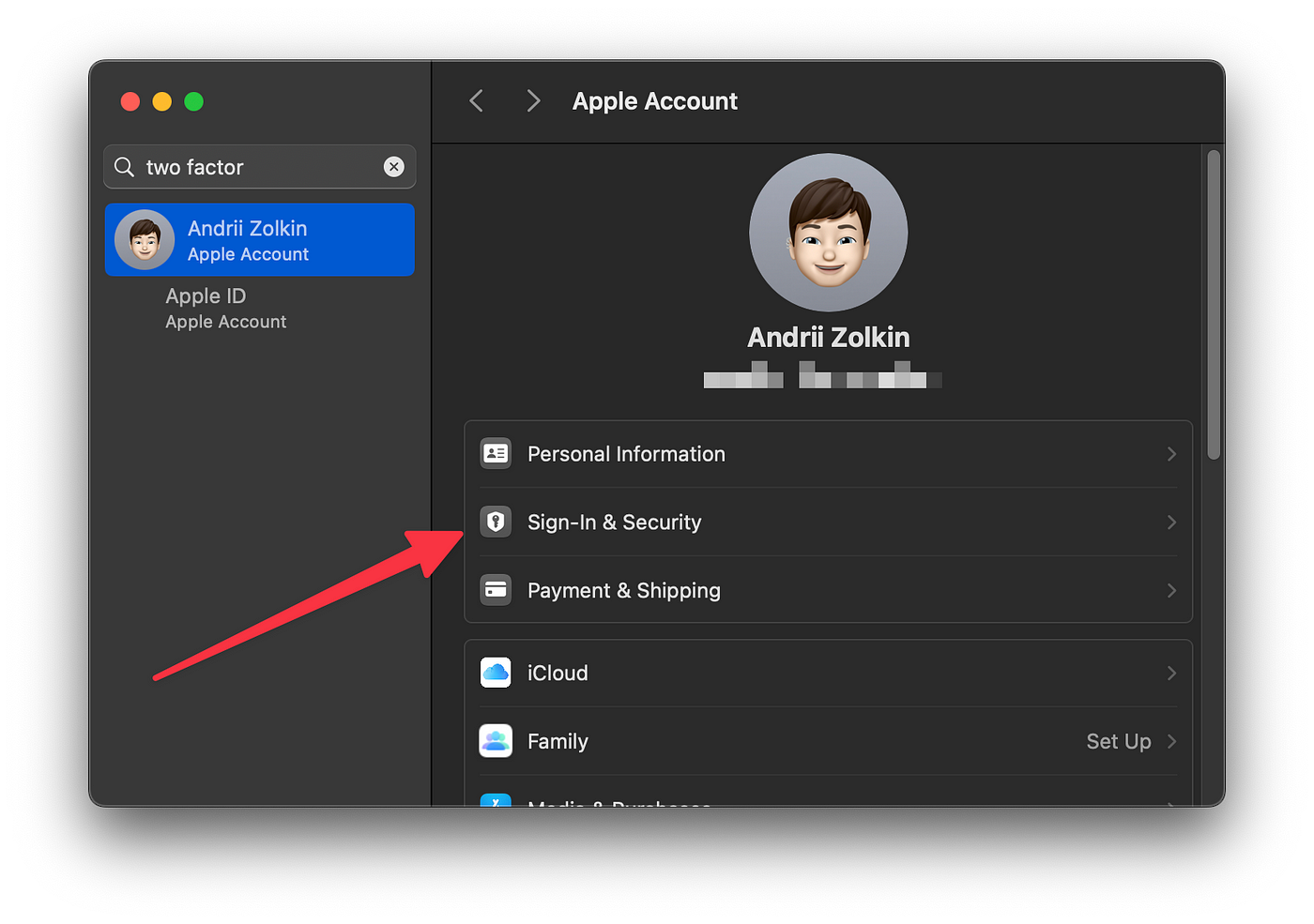
Task: Close the window with the red button
Action: 130,101
